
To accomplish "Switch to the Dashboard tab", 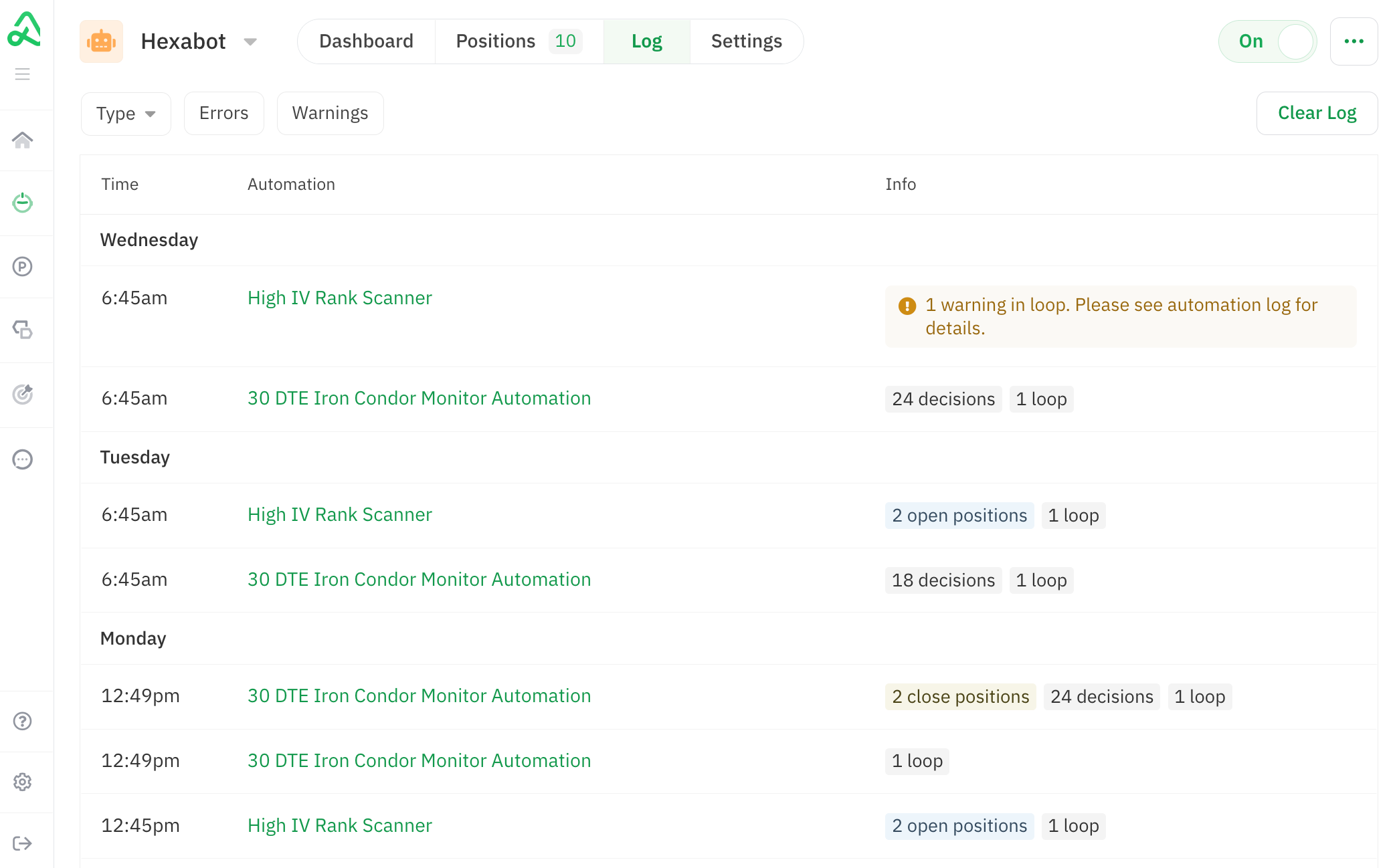I will (366, 41).
